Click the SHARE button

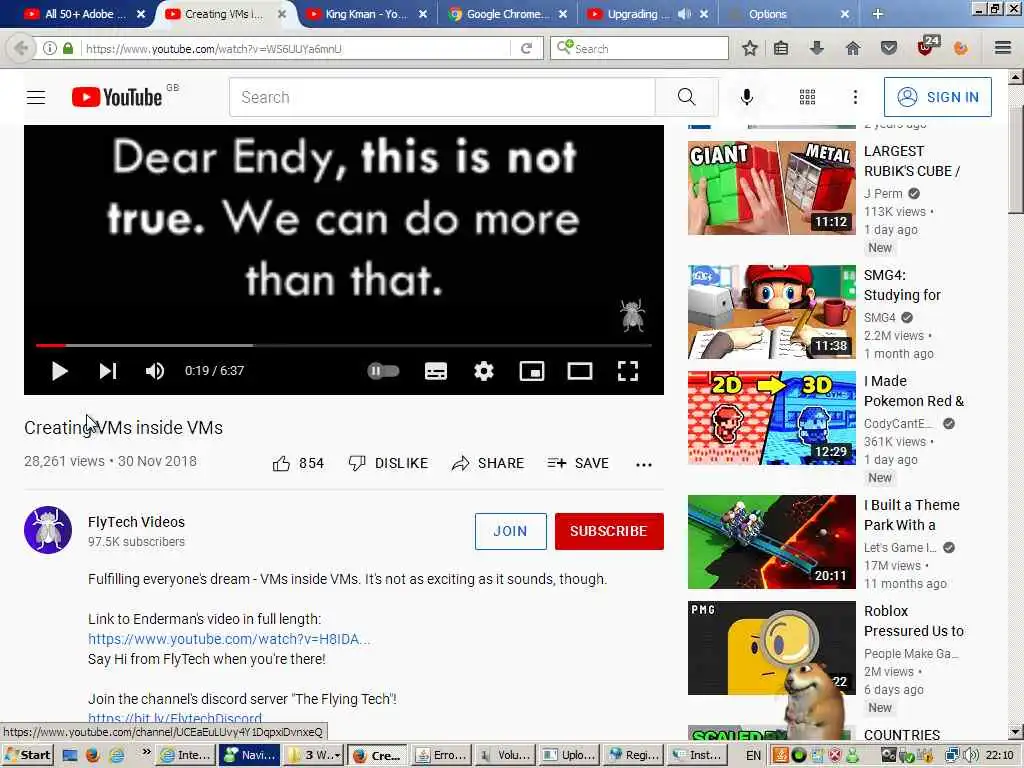click(488, 464)
